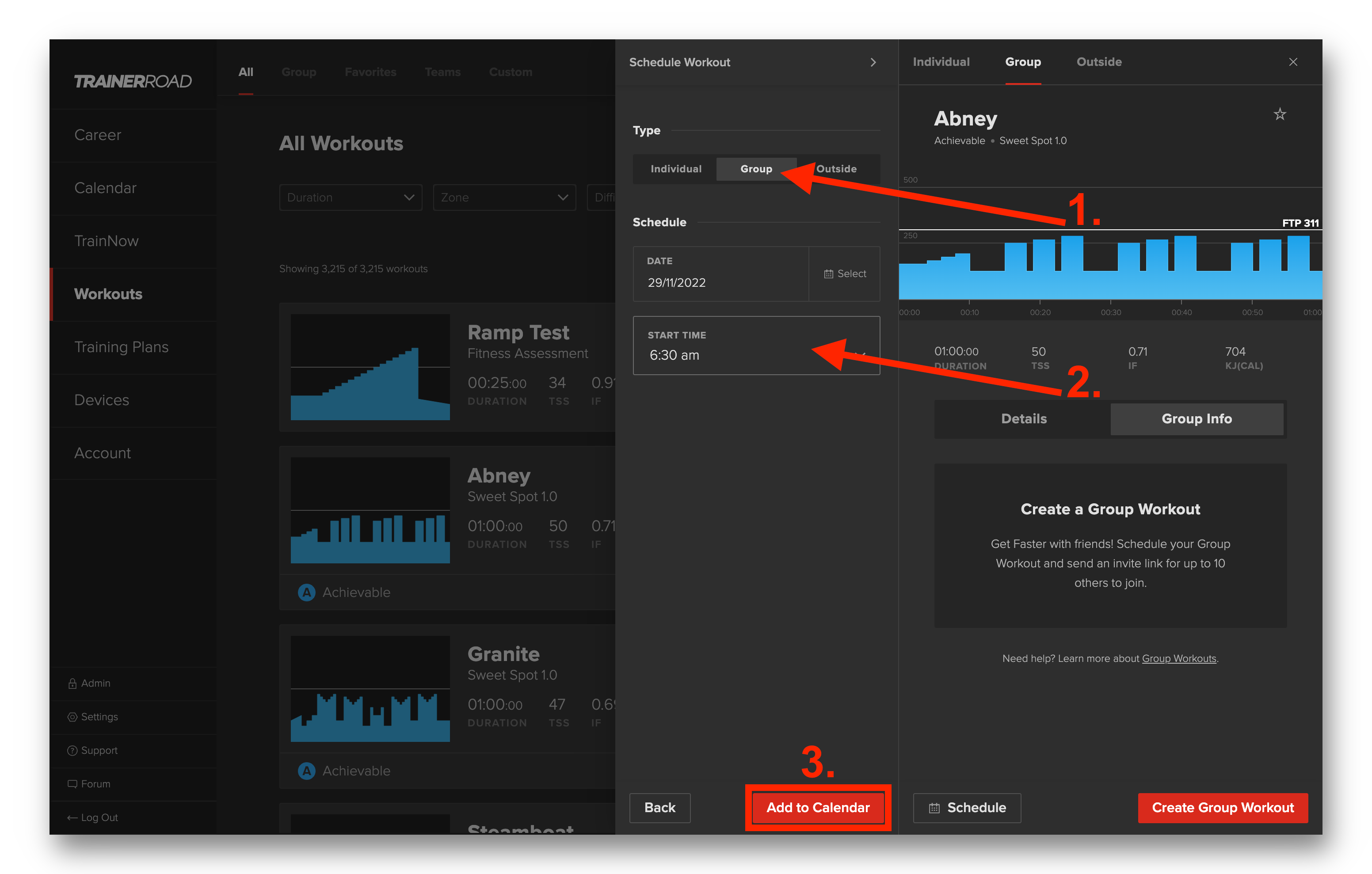Switch to the All workouts tab

pos(246,72)
